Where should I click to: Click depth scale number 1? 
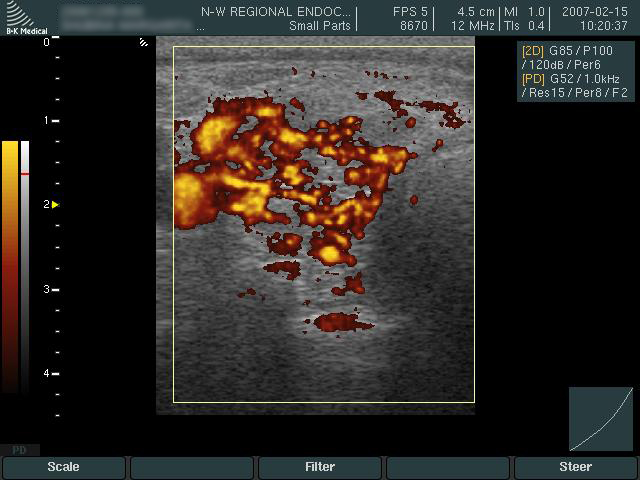coord(47,120)
